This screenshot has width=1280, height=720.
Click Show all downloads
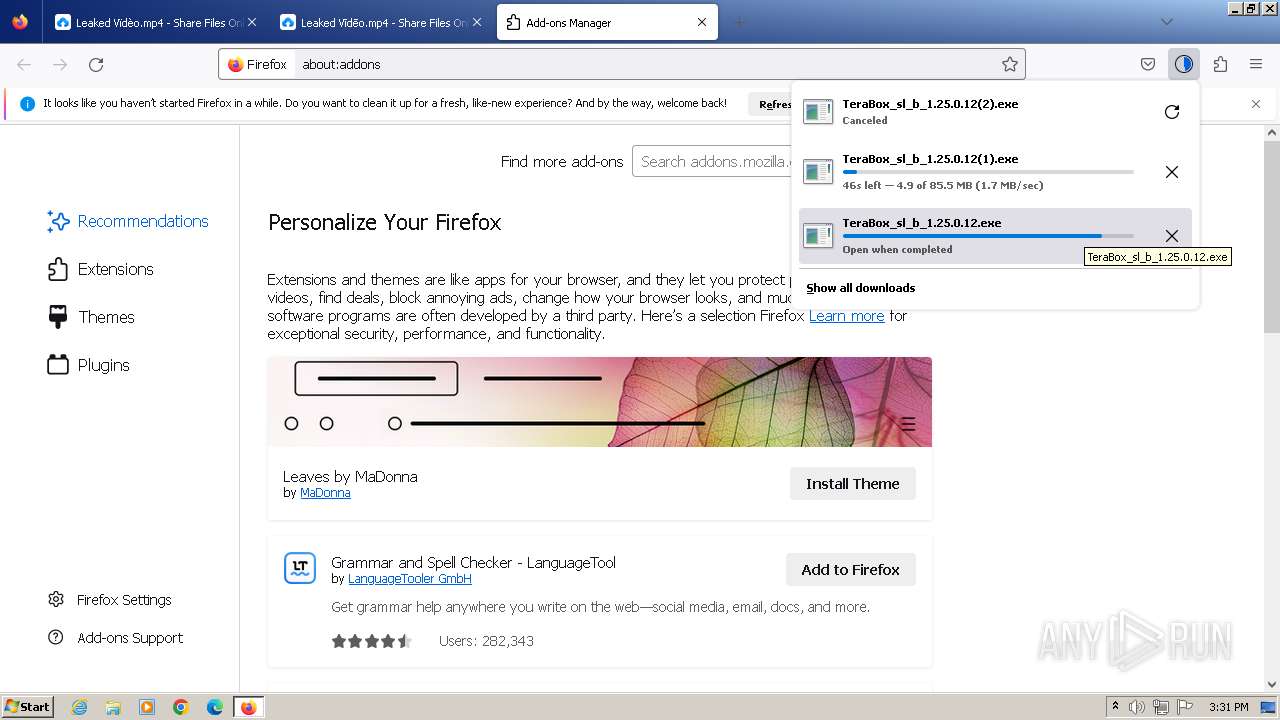coord(861,288)
